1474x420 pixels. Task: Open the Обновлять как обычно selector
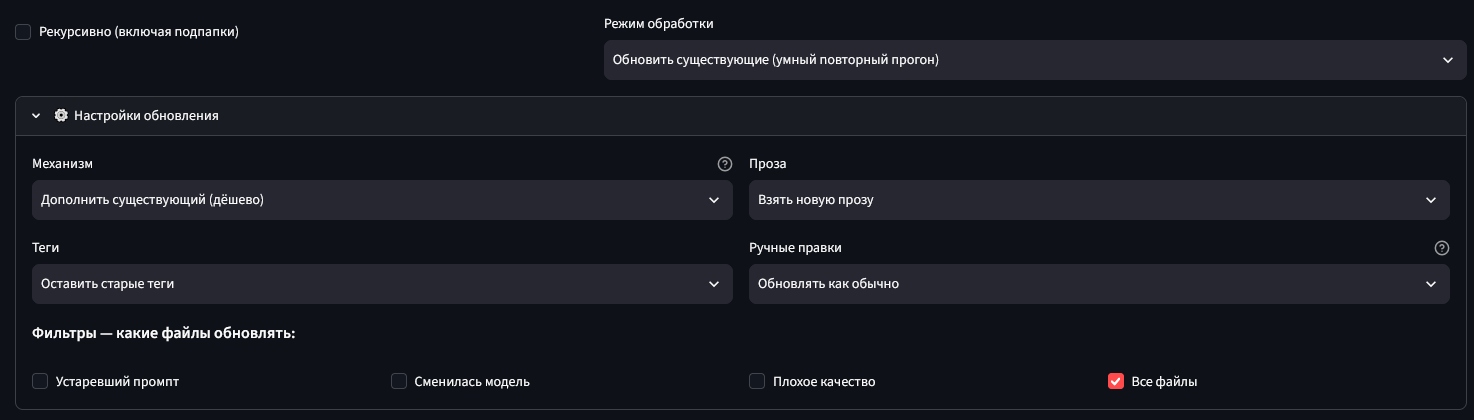(x=1099, y=284)
